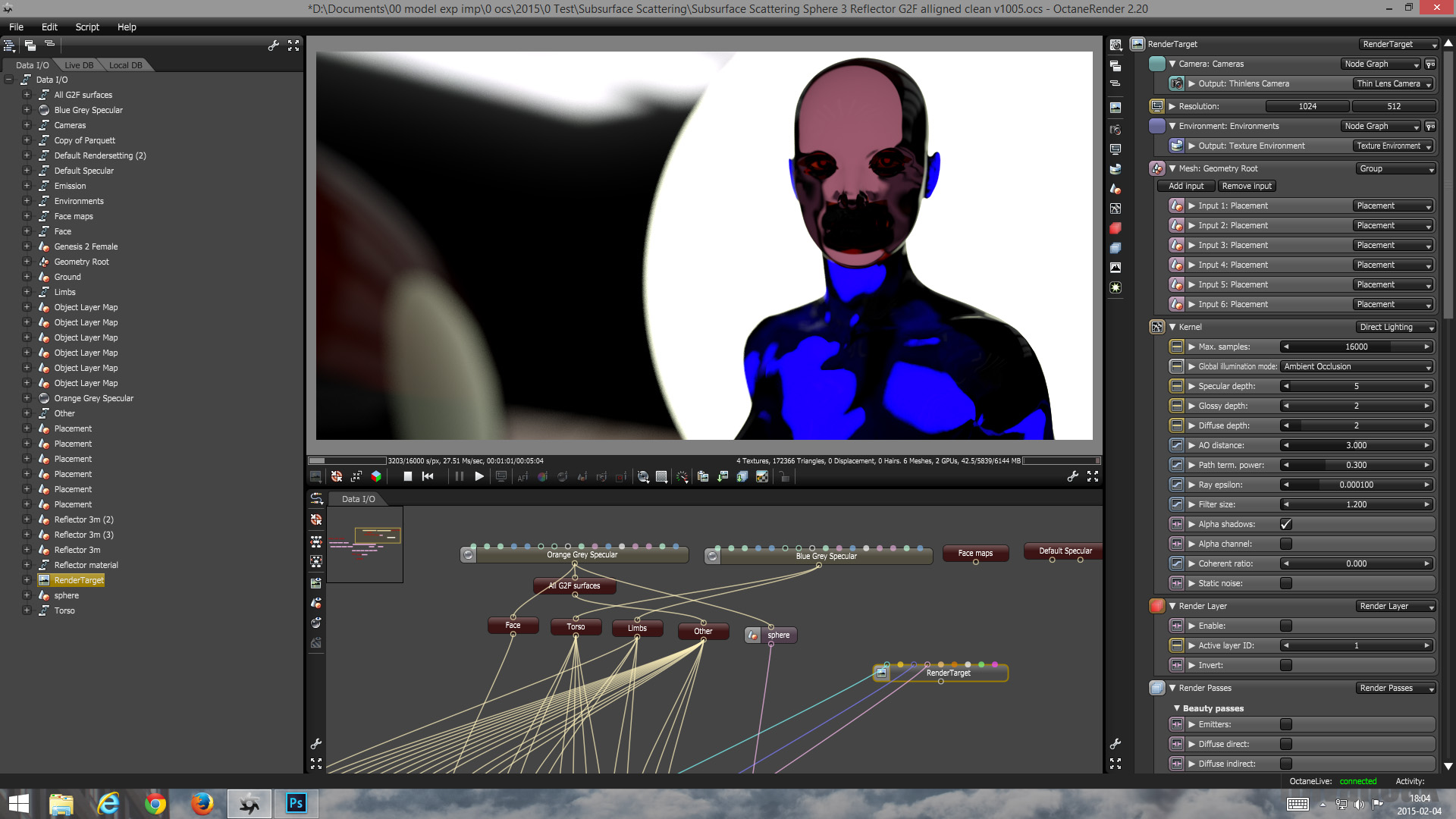
Task: Enable the Static noise checkbox
Action: [1285, 583]
